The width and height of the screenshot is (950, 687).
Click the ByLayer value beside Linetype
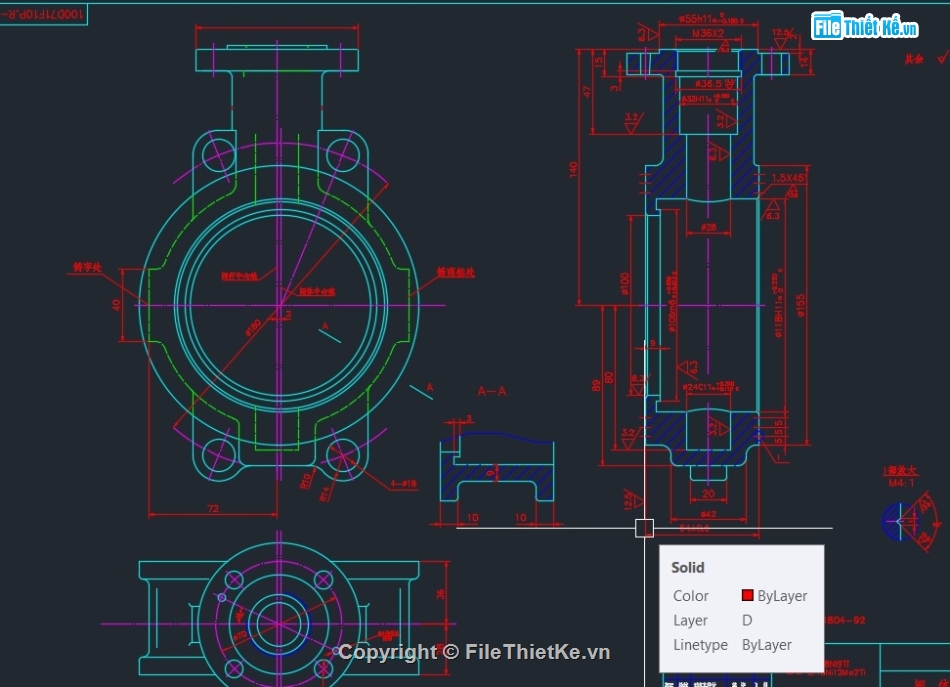click(x=767, y=645)
